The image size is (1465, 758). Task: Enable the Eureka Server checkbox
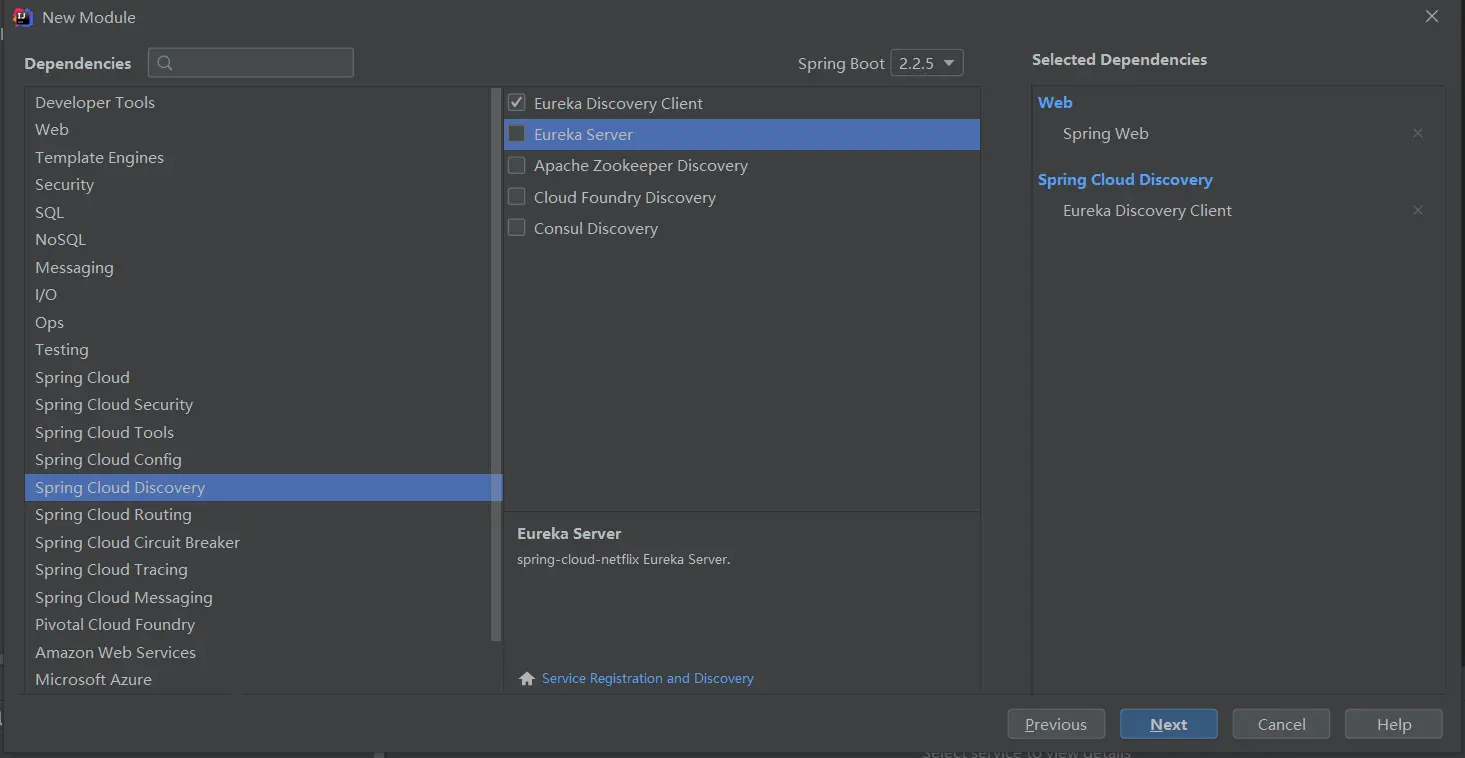click(517, 134)
